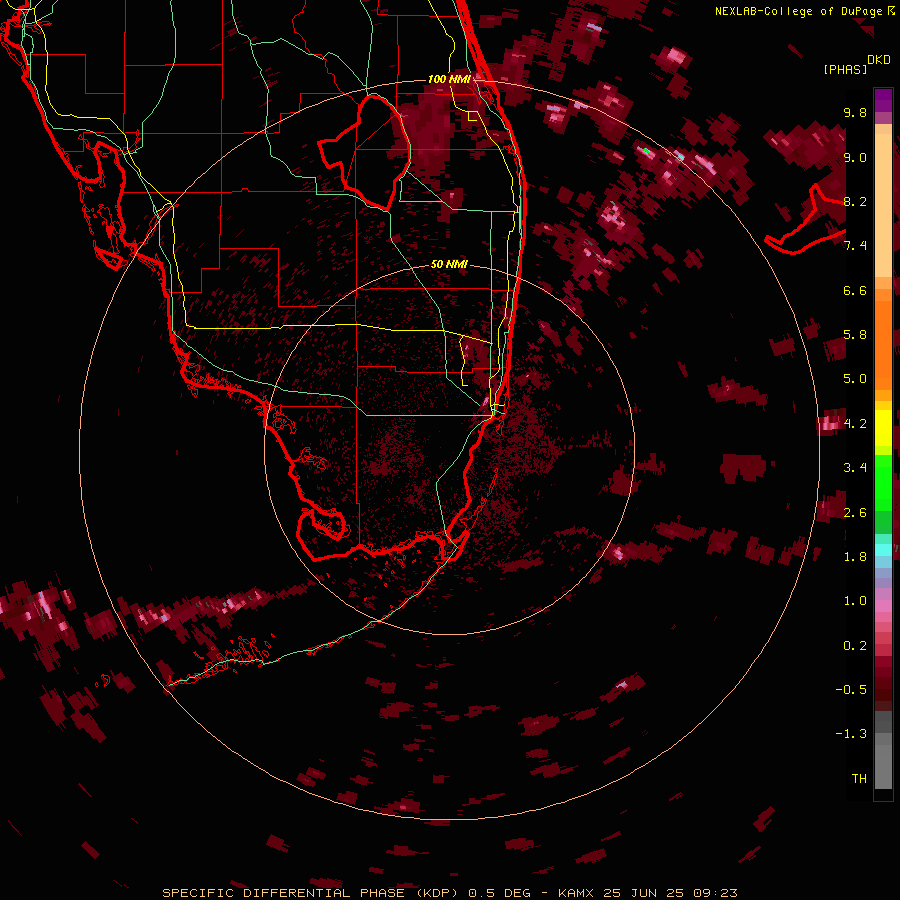The image size is (900, 900).
Task: Click the 9.0 value on the color scale
Action: coord(855,157)
